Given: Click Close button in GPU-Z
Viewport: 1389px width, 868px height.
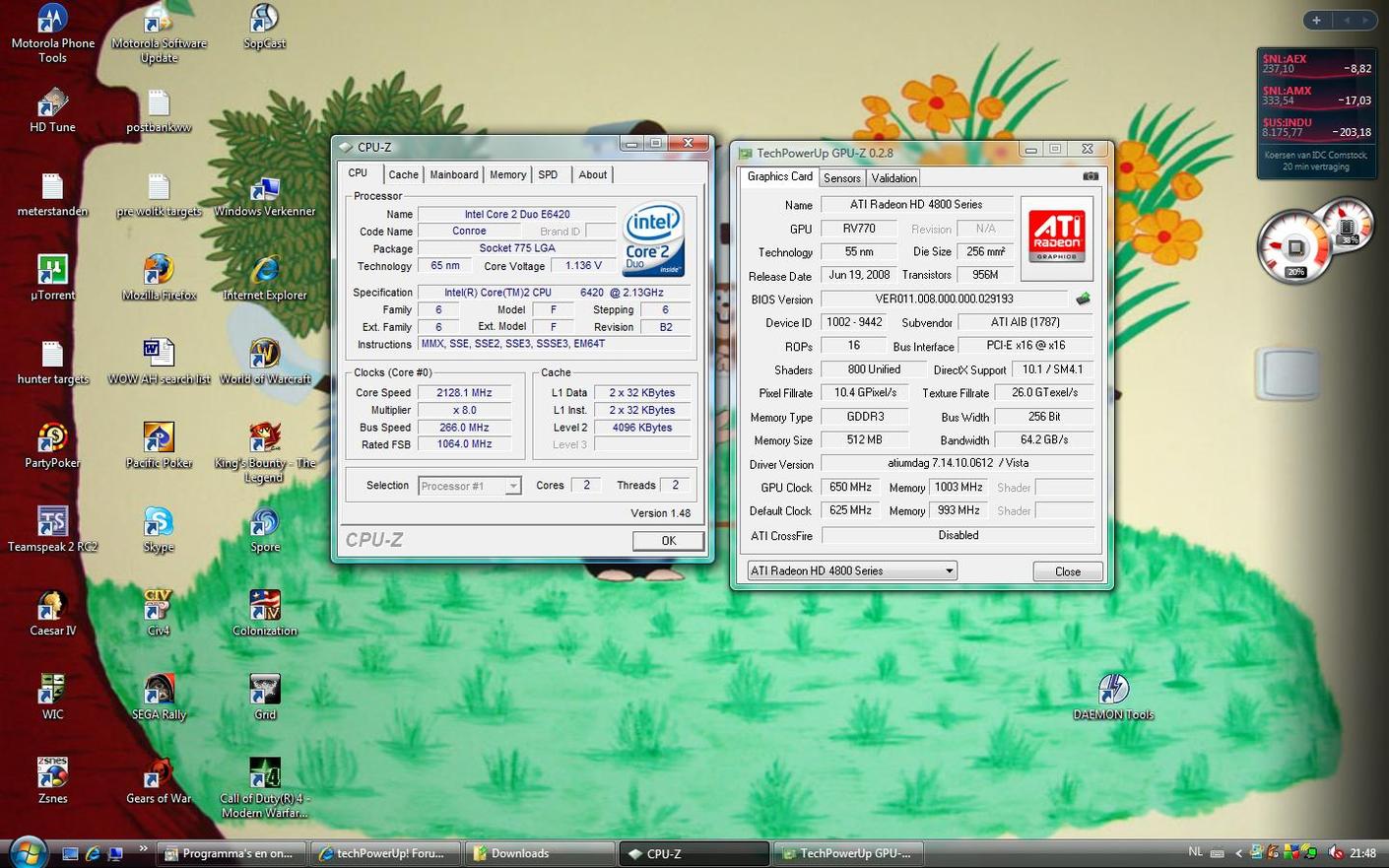Looking at the screenshot, I should click(x=1068, y=571).
